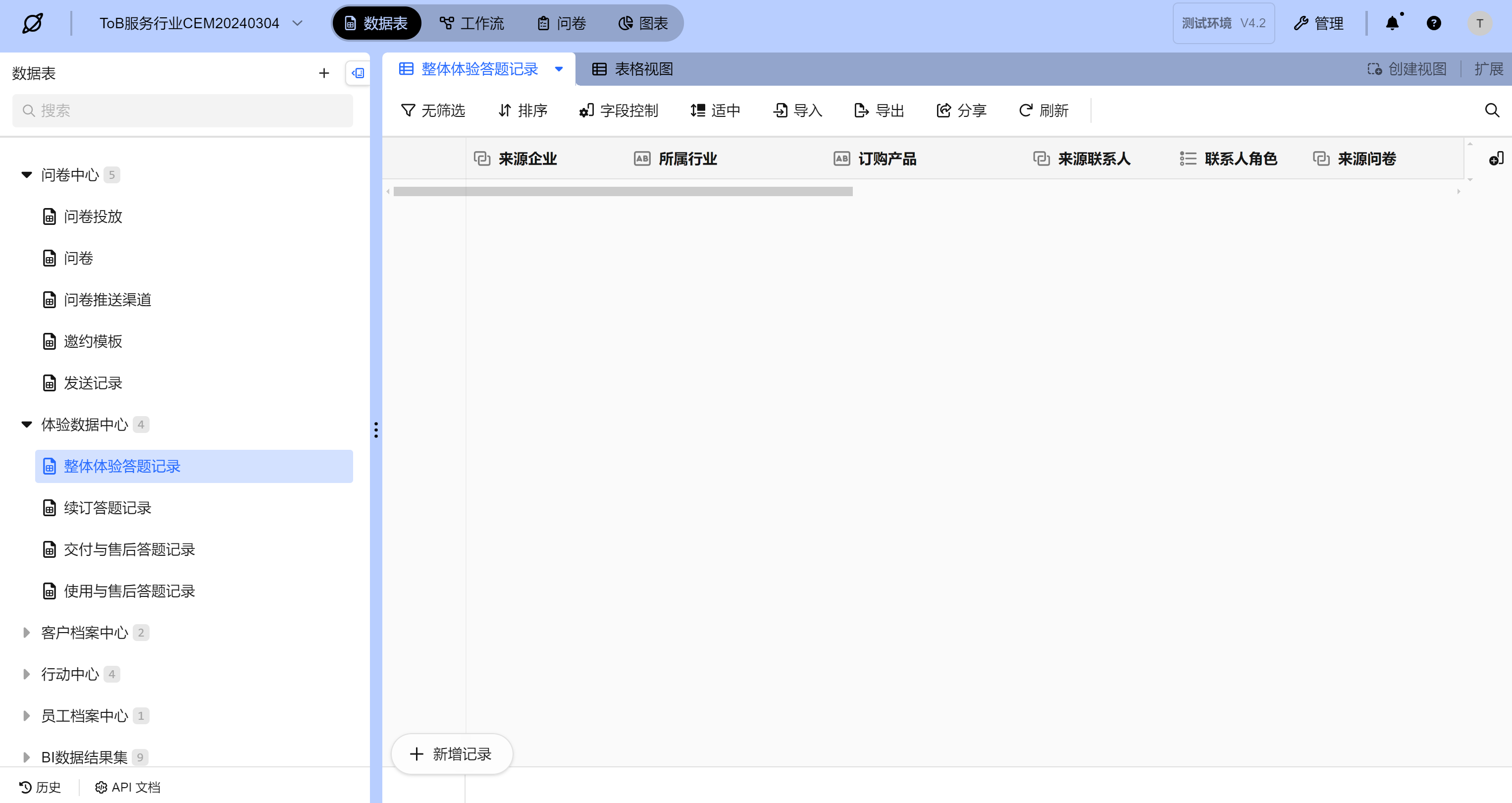Collapse the 问卷中心 group
Image resolution: width=1512 pixels, height=803 pixels.
point(26,175)
